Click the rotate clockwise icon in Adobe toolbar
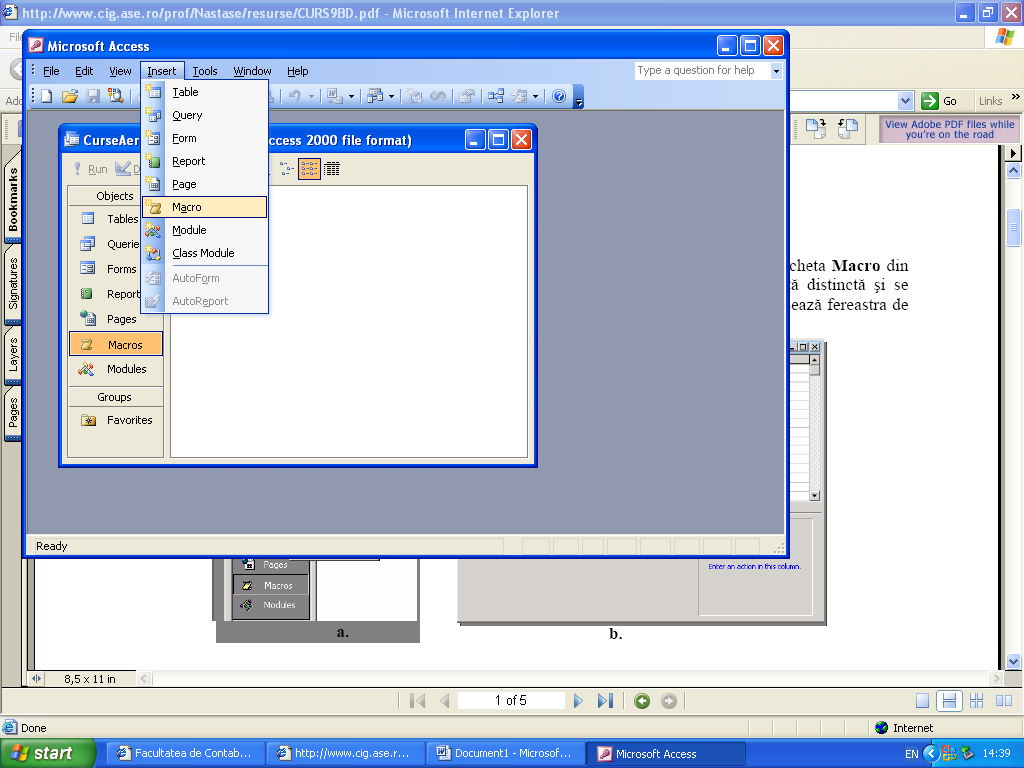This screenshot has width=1024, height=768. pyautogui.click(x=816, y=128)
